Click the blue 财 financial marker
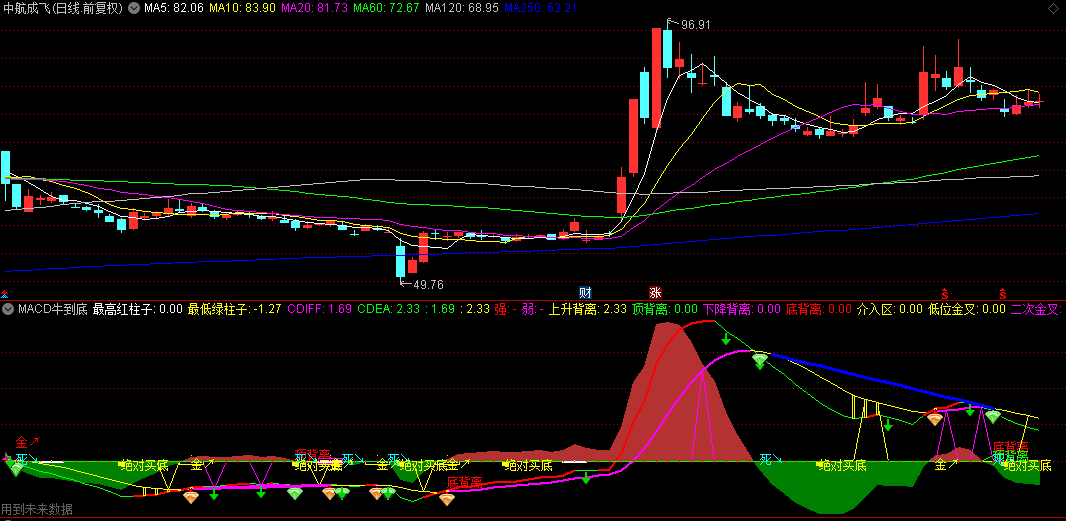 pos(585,293)
